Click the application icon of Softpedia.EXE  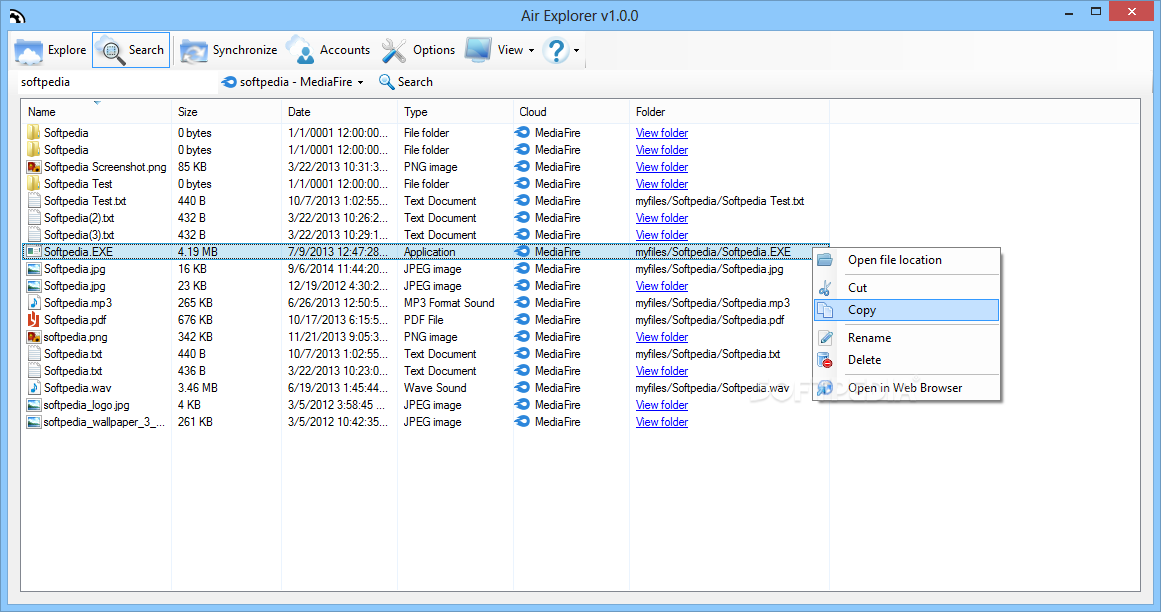tap(33, 252)
